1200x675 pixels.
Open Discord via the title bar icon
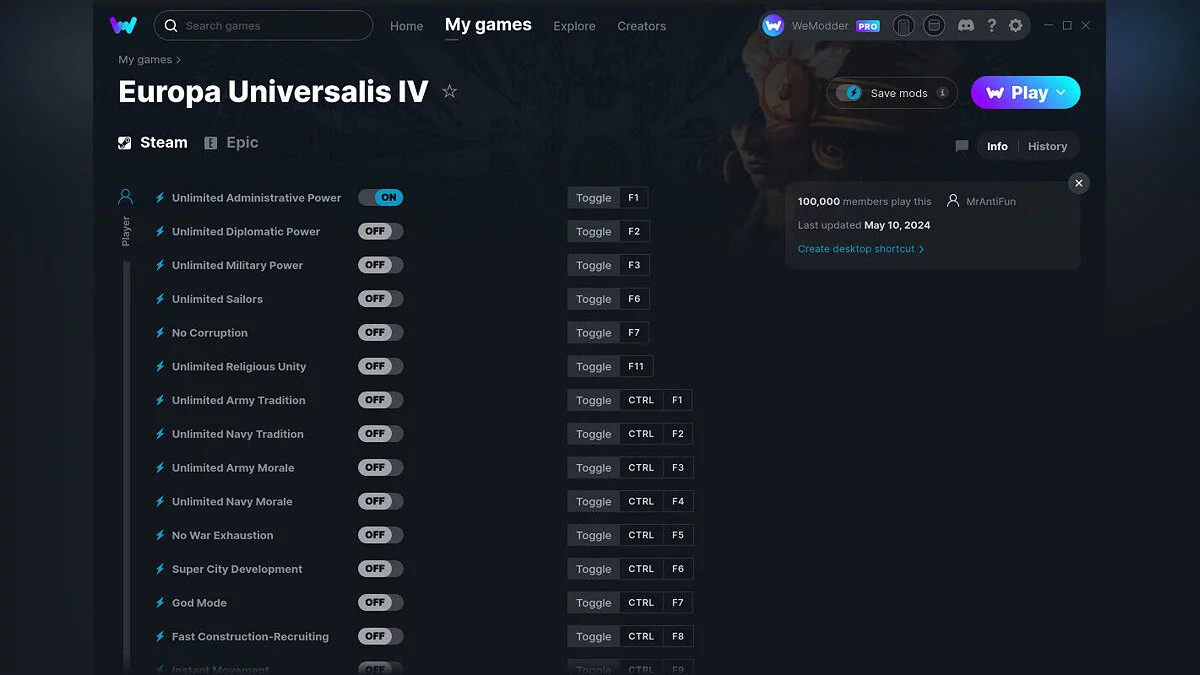point(965,25)
